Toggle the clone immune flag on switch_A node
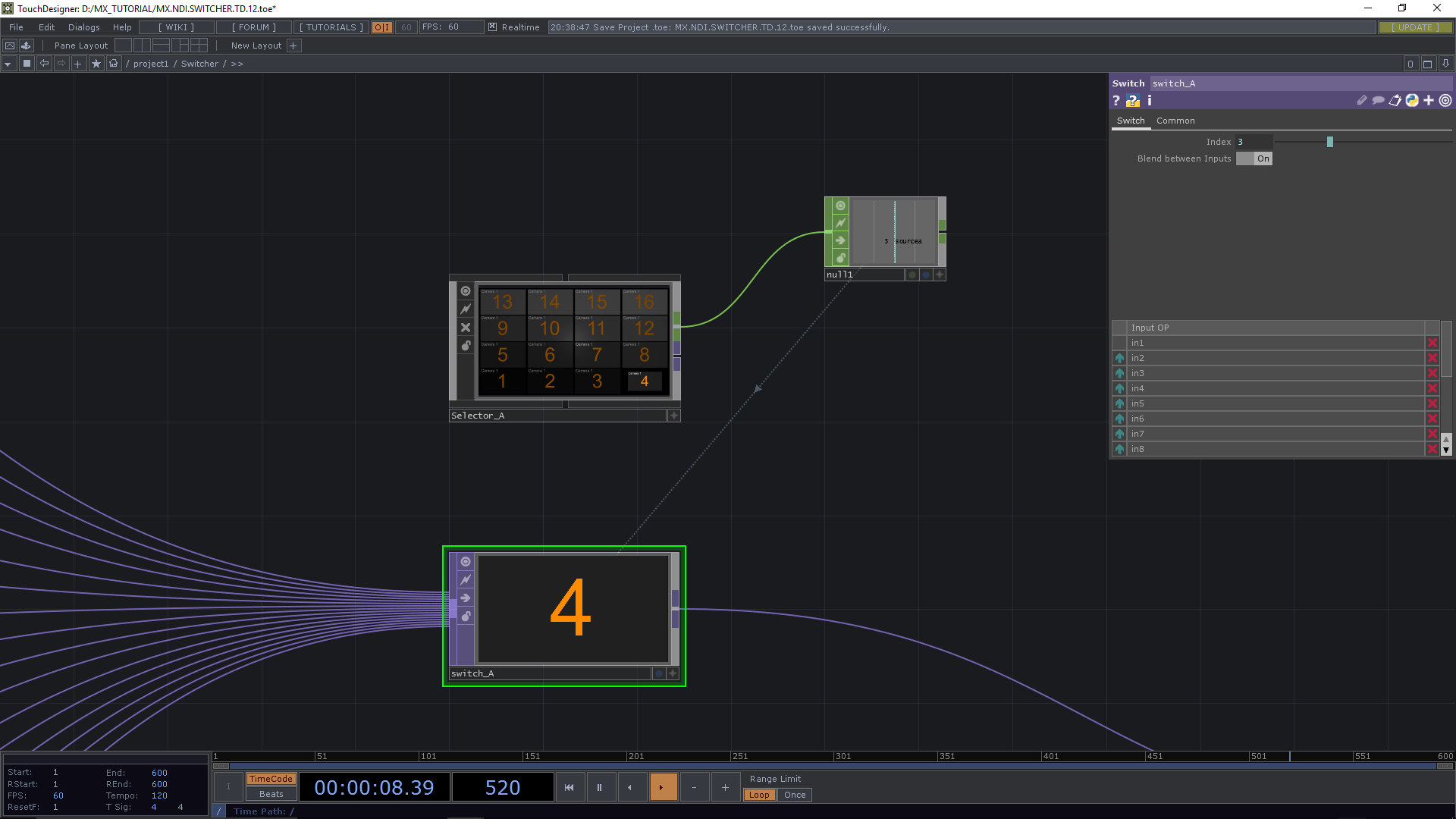1456x819 pixels. pyautogui.click(x=466, y=580)
